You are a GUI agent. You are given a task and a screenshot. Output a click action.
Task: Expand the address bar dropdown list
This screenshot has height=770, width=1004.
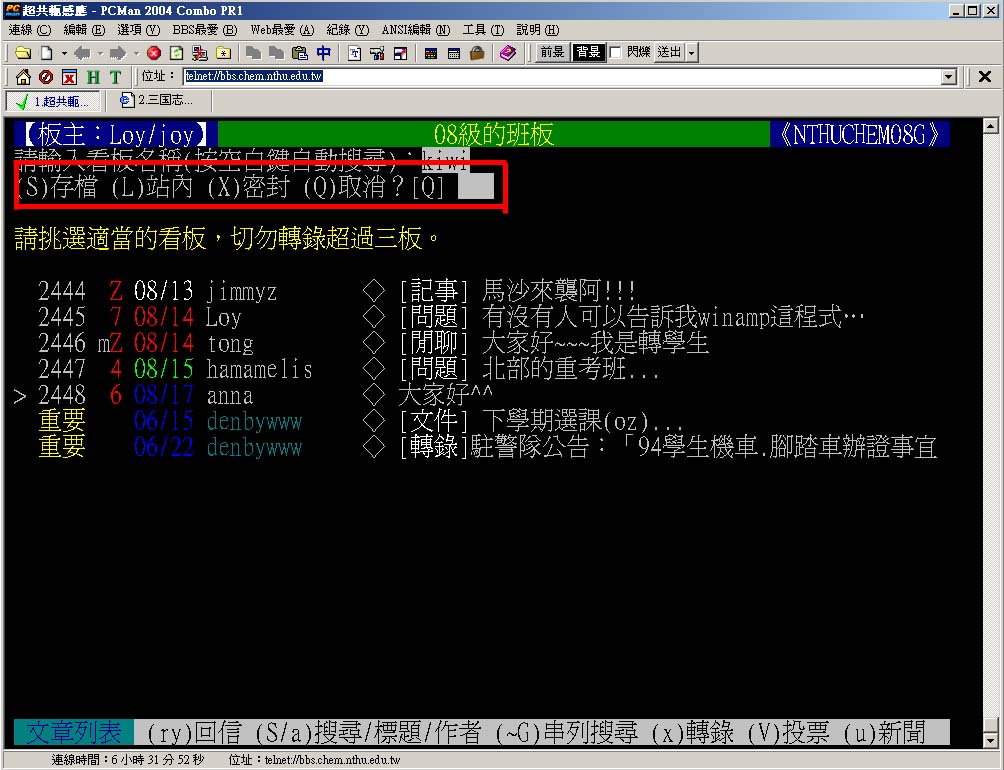coord(949,77)
